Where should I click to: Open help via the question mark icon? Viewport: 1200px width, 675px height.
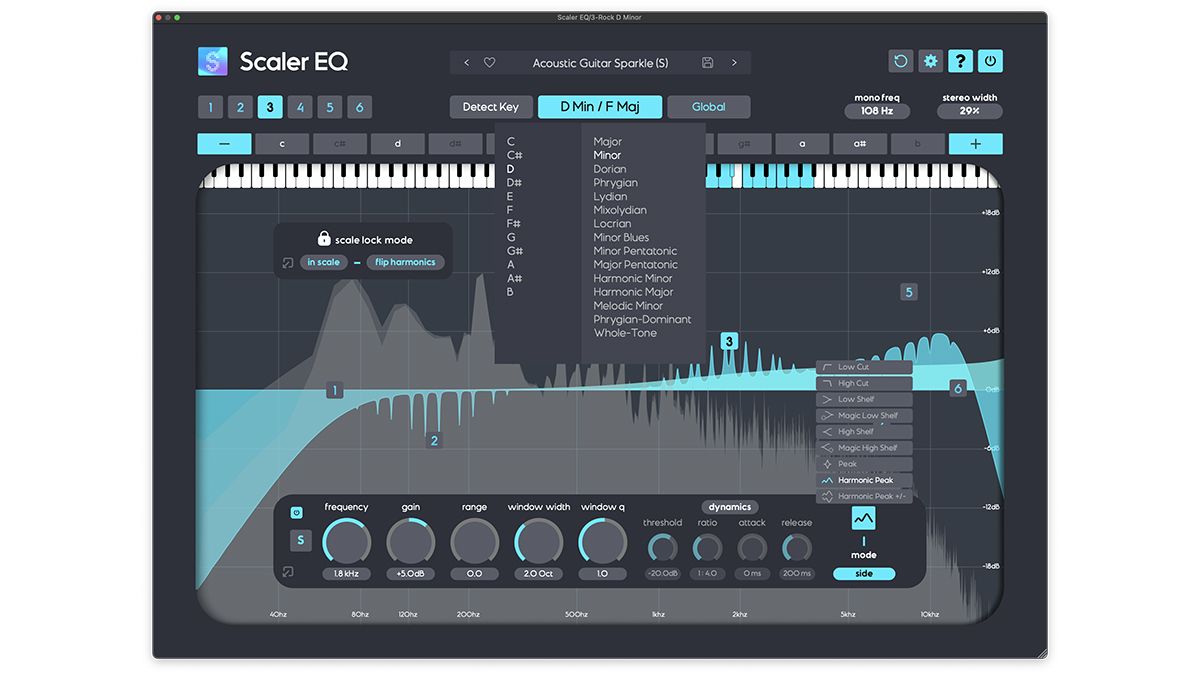pyautogui.click(x=960, y=61)
